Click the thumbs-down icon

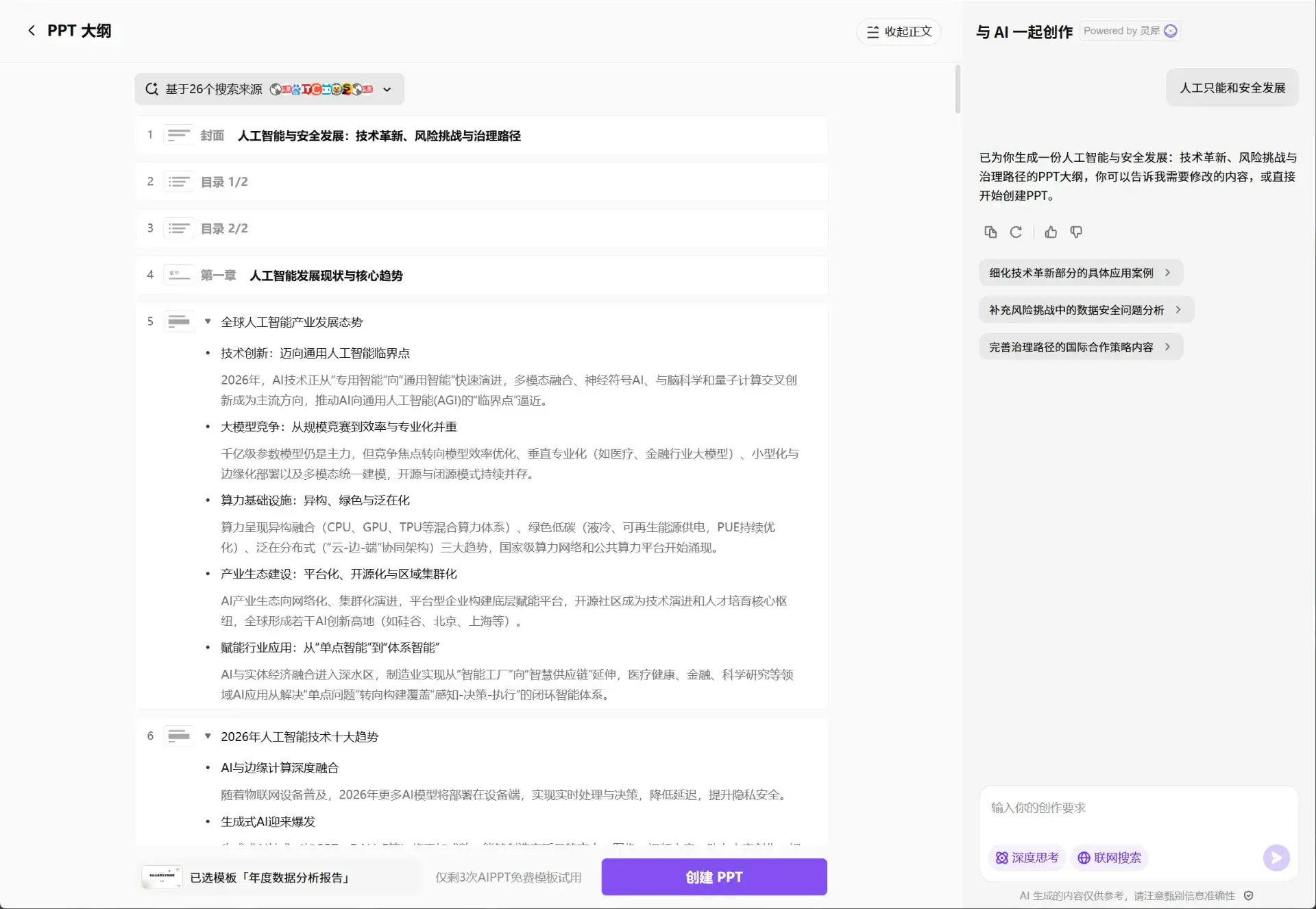(1076, 232)
